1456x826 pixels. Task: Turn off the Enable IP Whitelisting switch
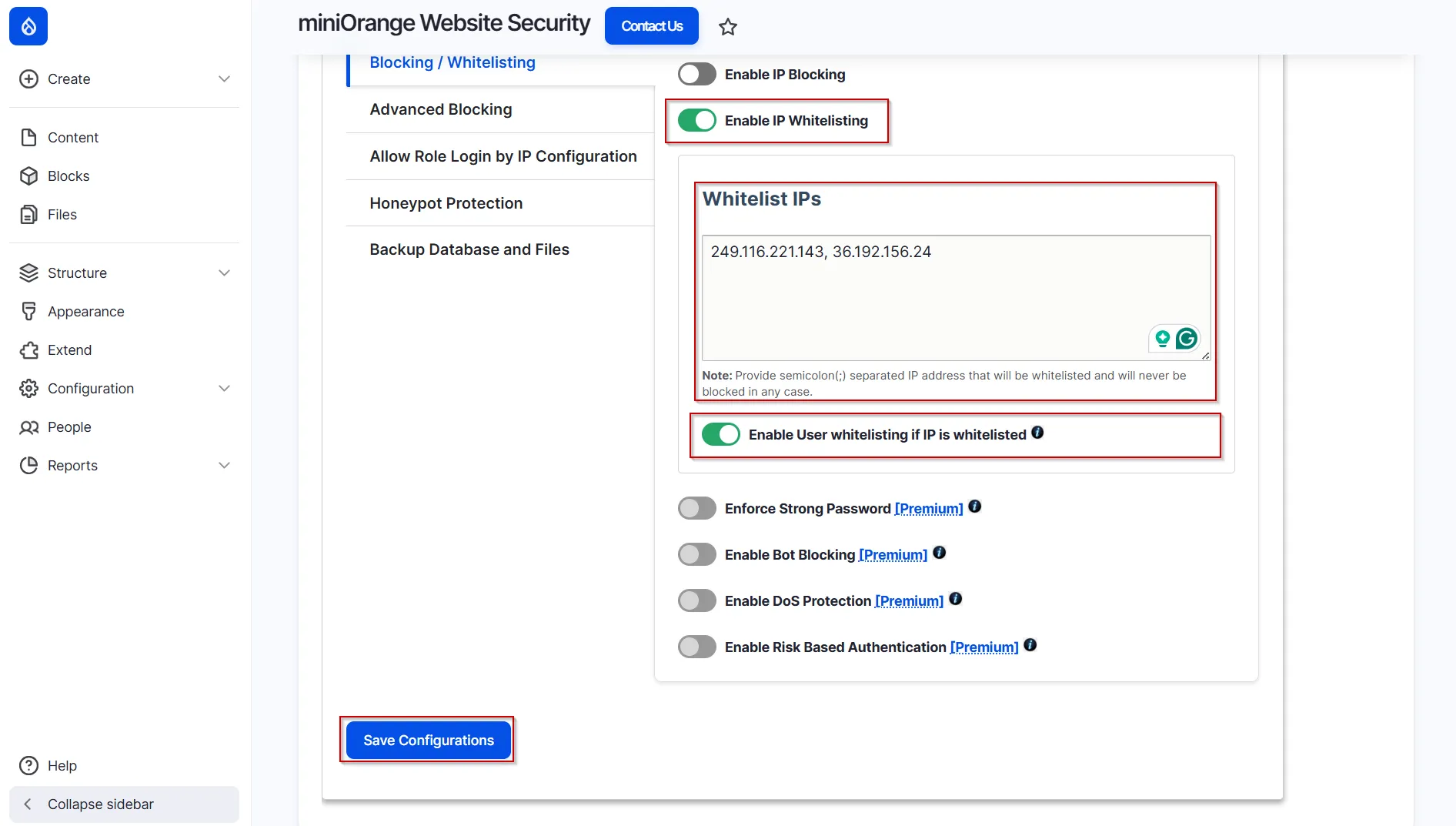tap(697, 121)
